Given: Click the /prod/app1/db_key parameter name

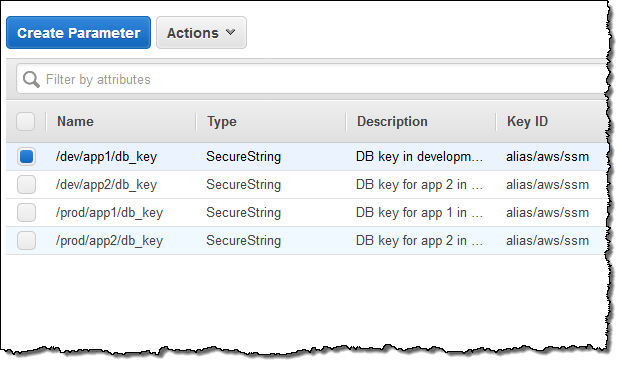Looking at the screenshot, I should [x=109, y=213].
